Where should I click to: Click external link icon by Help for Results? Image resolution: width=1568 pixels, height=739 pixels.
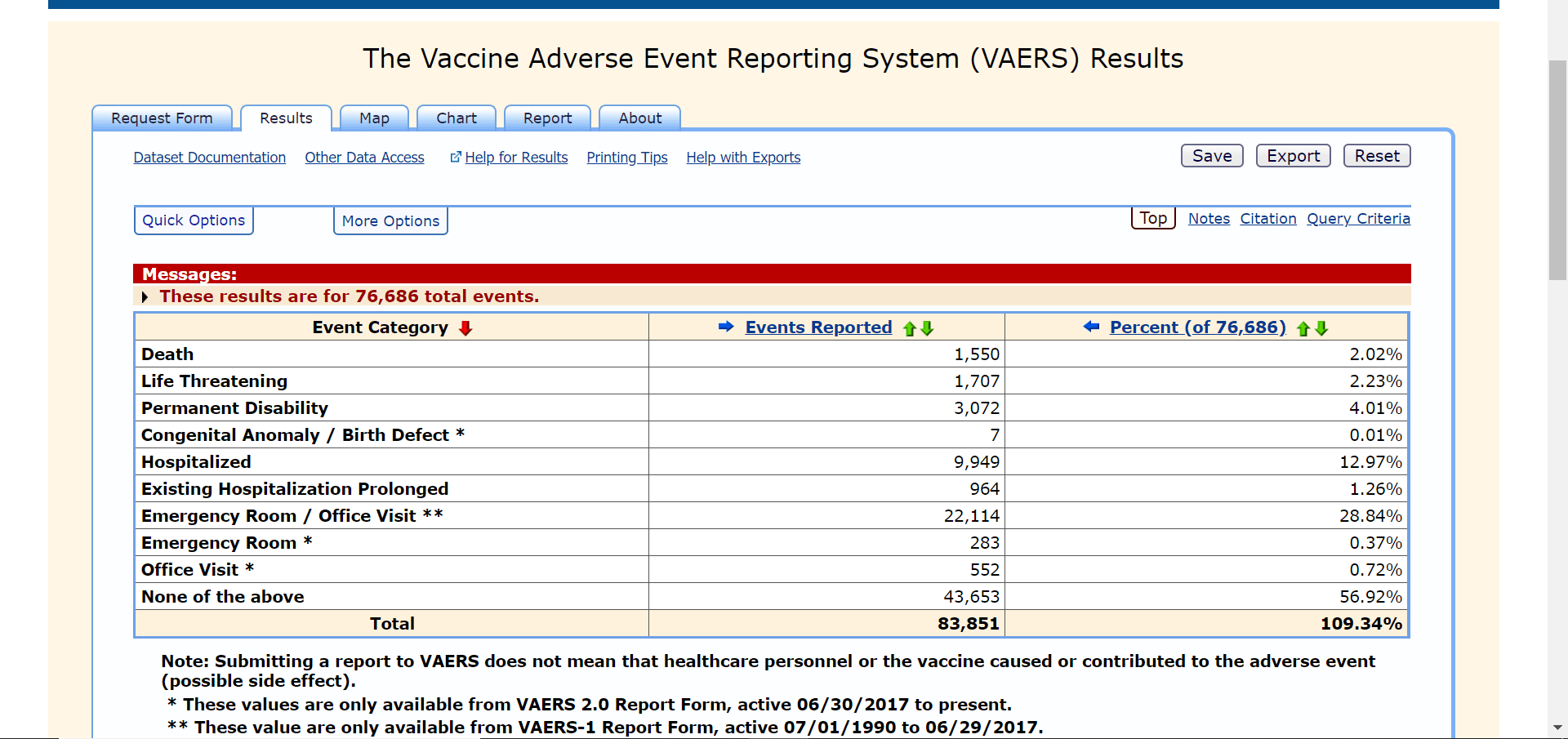456,157
